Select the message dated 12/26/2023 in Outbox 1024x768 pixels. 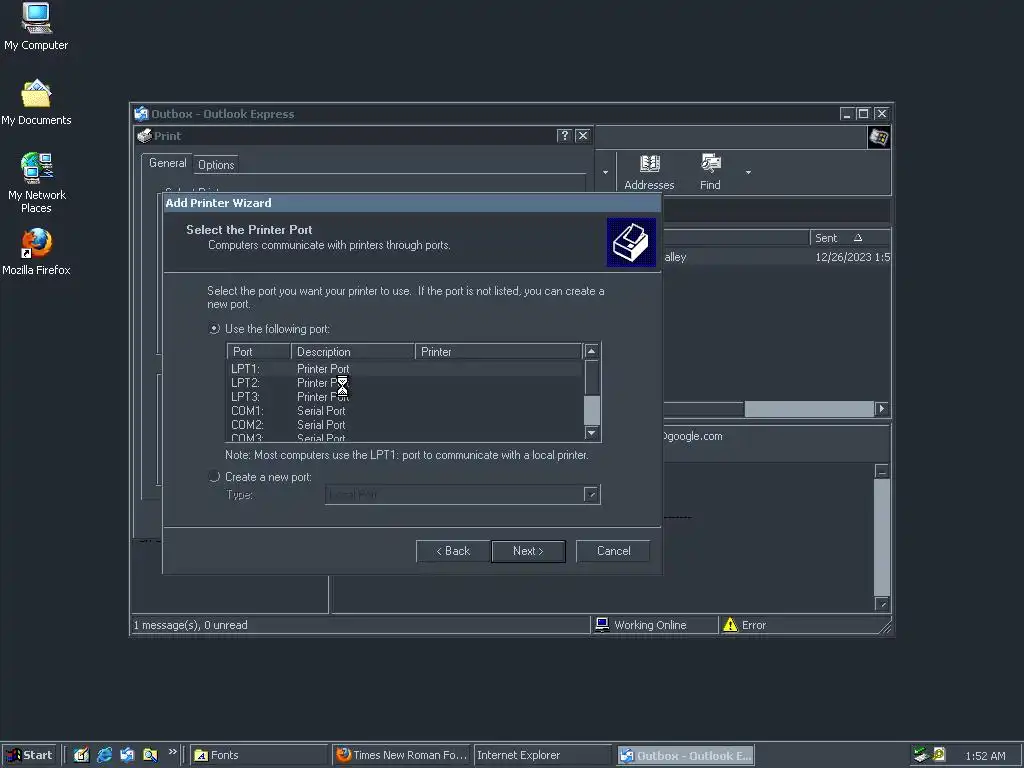tap(777, 257)
